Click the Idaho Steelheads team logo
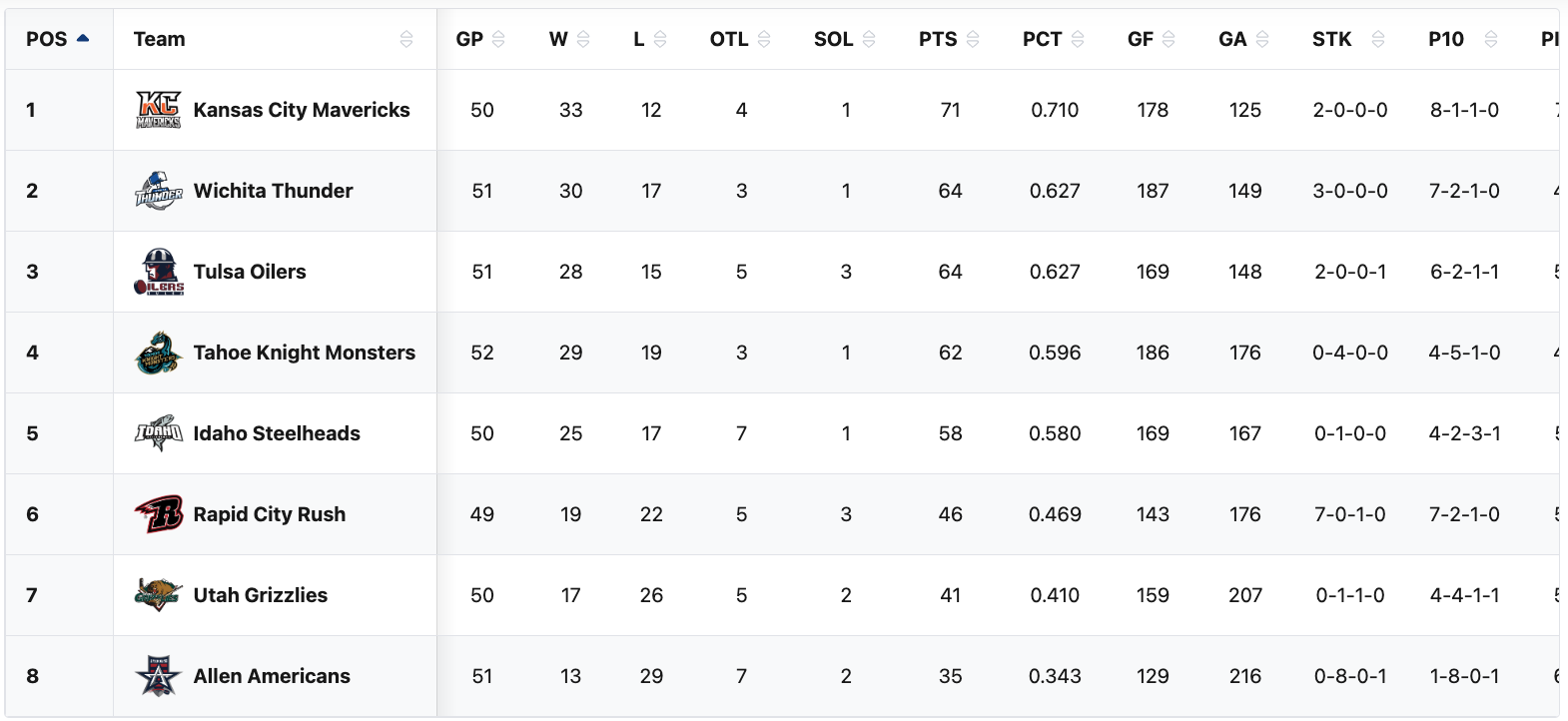The width and height of the screenshot is (1568, 721). click(158, 433)
